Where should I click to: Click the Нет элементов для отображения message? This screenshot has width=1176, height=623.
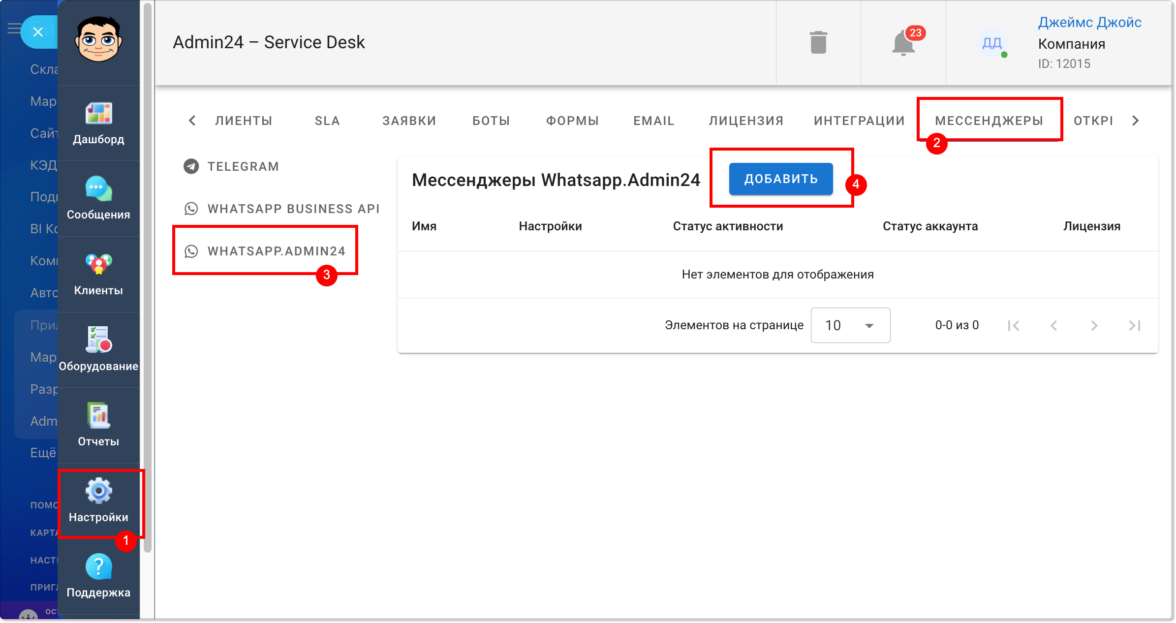click(778, 274)
